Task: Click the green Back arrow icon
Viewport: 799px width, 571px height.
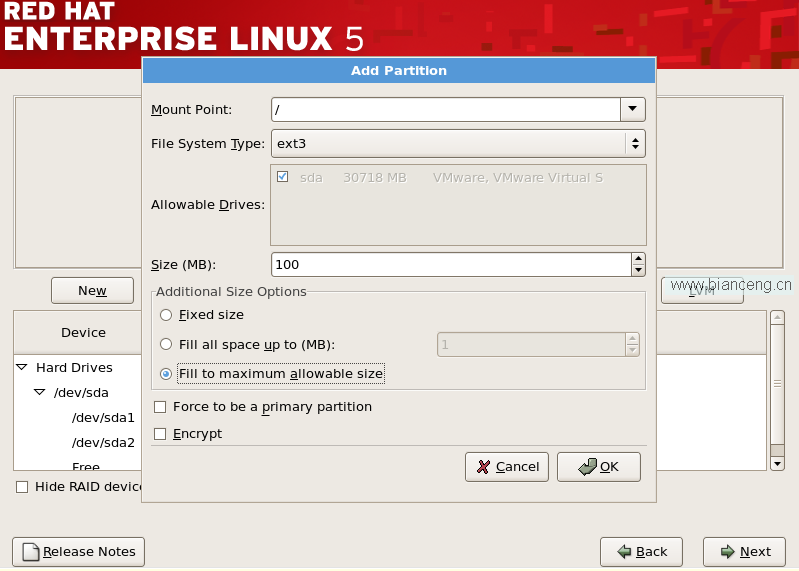Action: (624, 552)
